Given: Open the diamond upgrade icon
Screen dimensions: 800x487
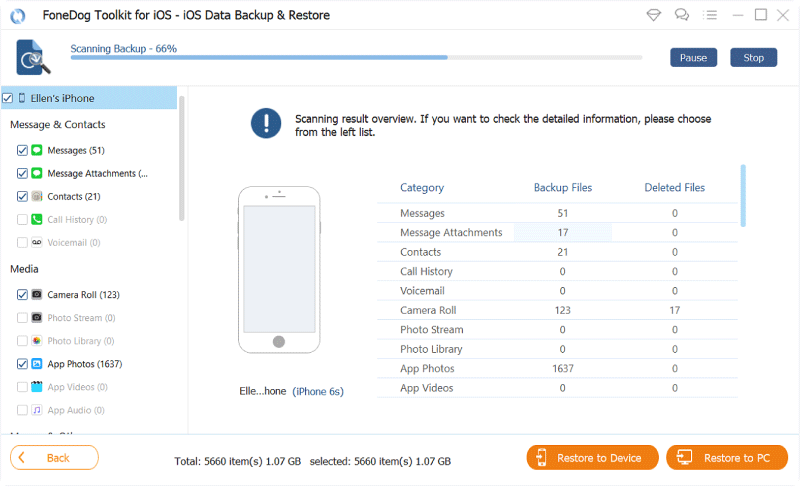Looking at the screenshot, I should 654,15.
